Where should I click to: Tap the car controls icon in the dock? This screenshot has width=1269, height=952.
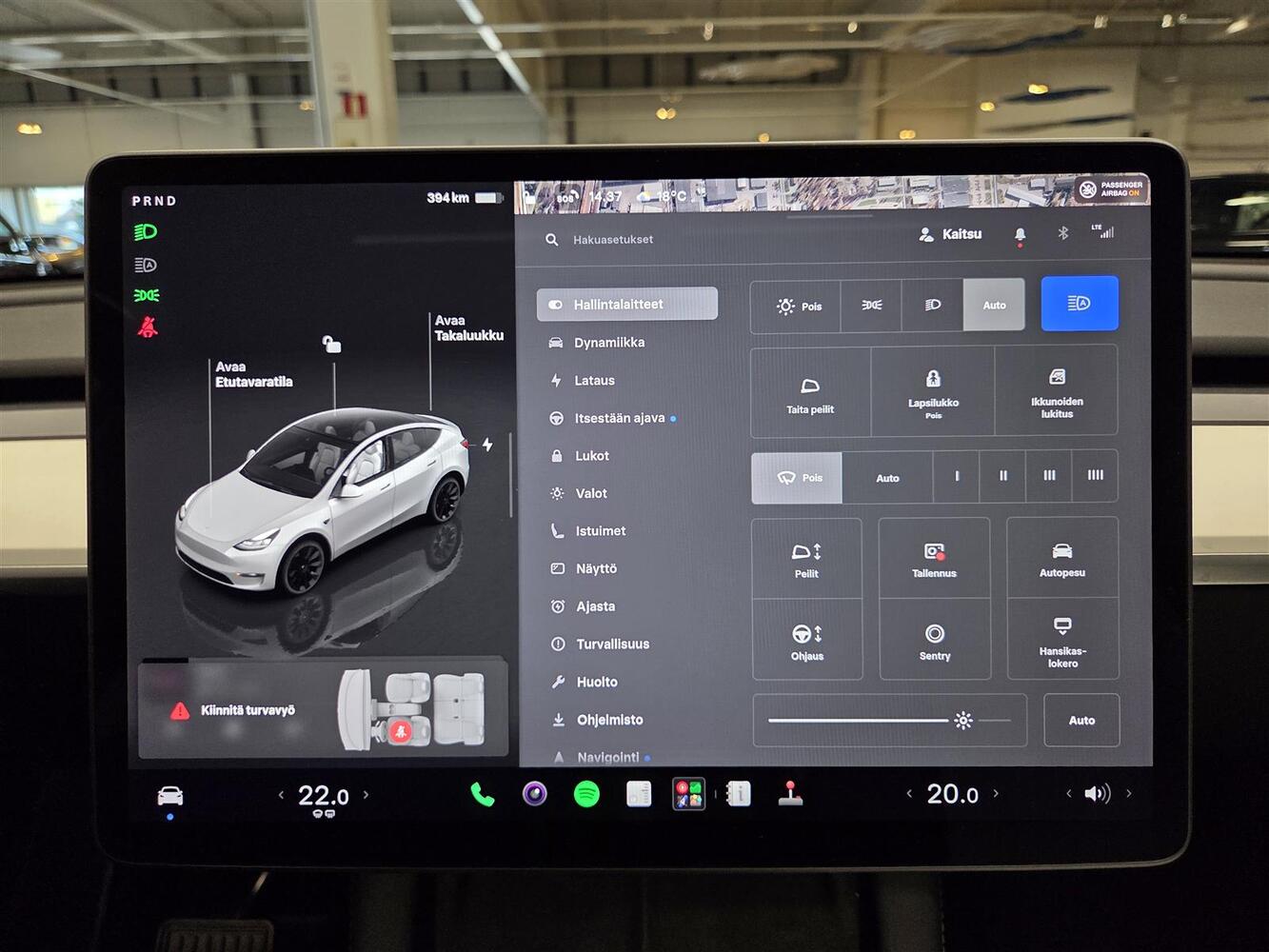pos(170,796)
